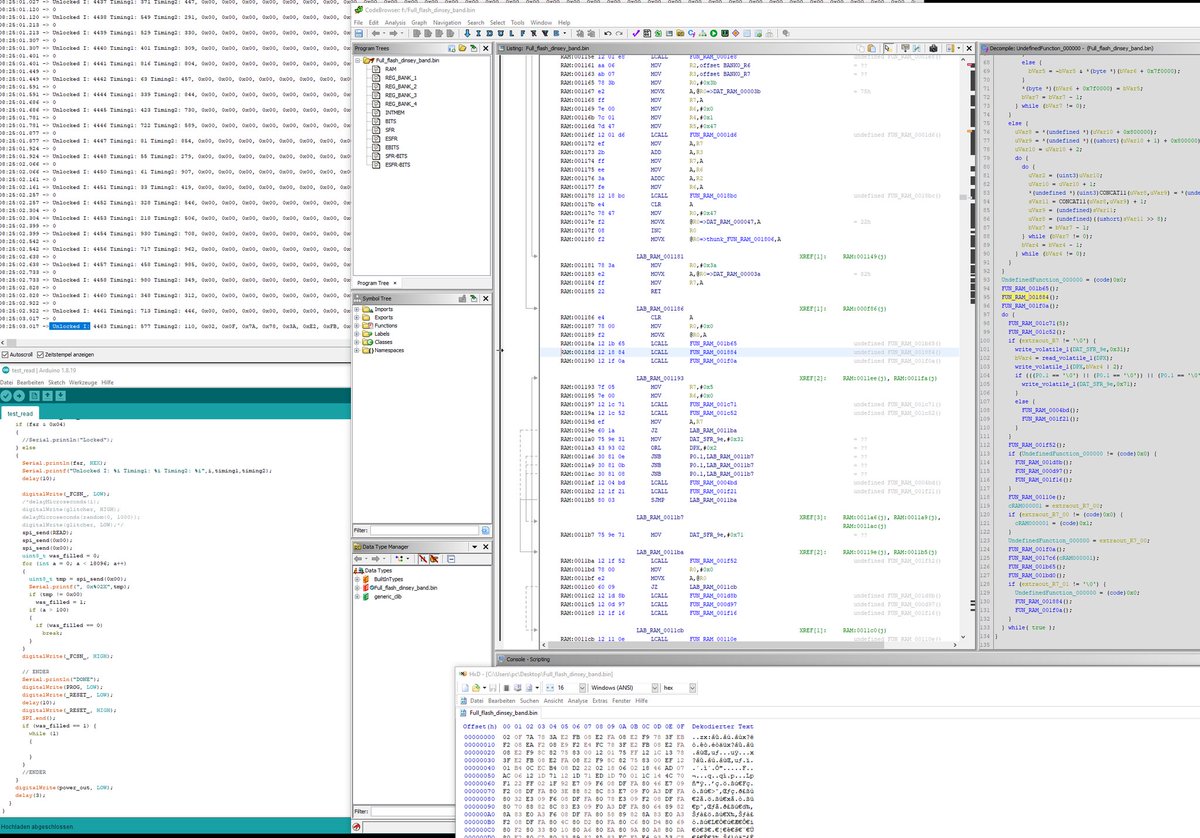Screen dimensions: 1200x838
Task: Click the 'D' next-data navigation icon
Action: [489, 33]
